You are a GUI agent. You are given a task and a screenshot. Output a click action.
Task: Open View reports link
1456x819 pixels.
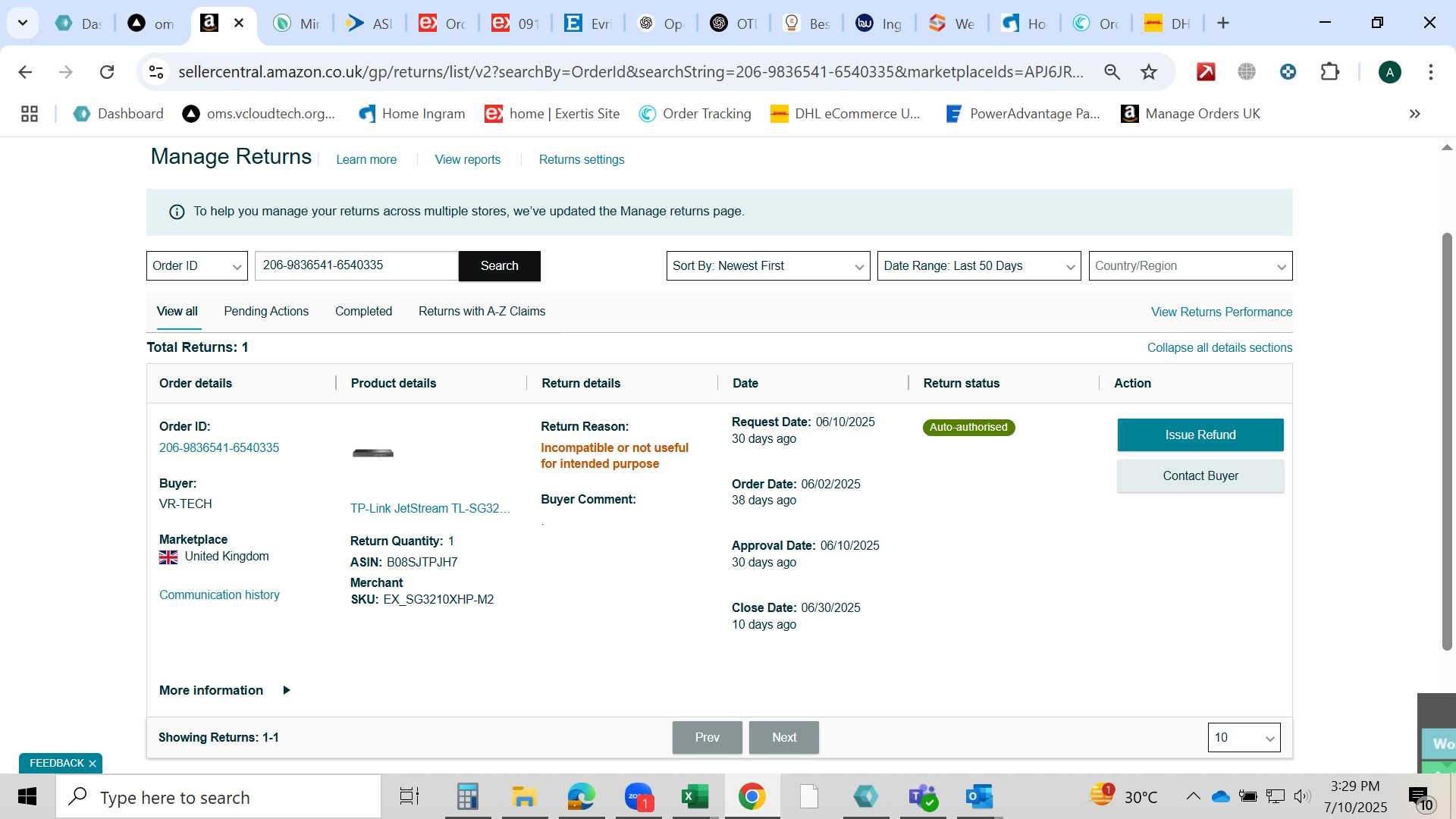pos(468,160)
